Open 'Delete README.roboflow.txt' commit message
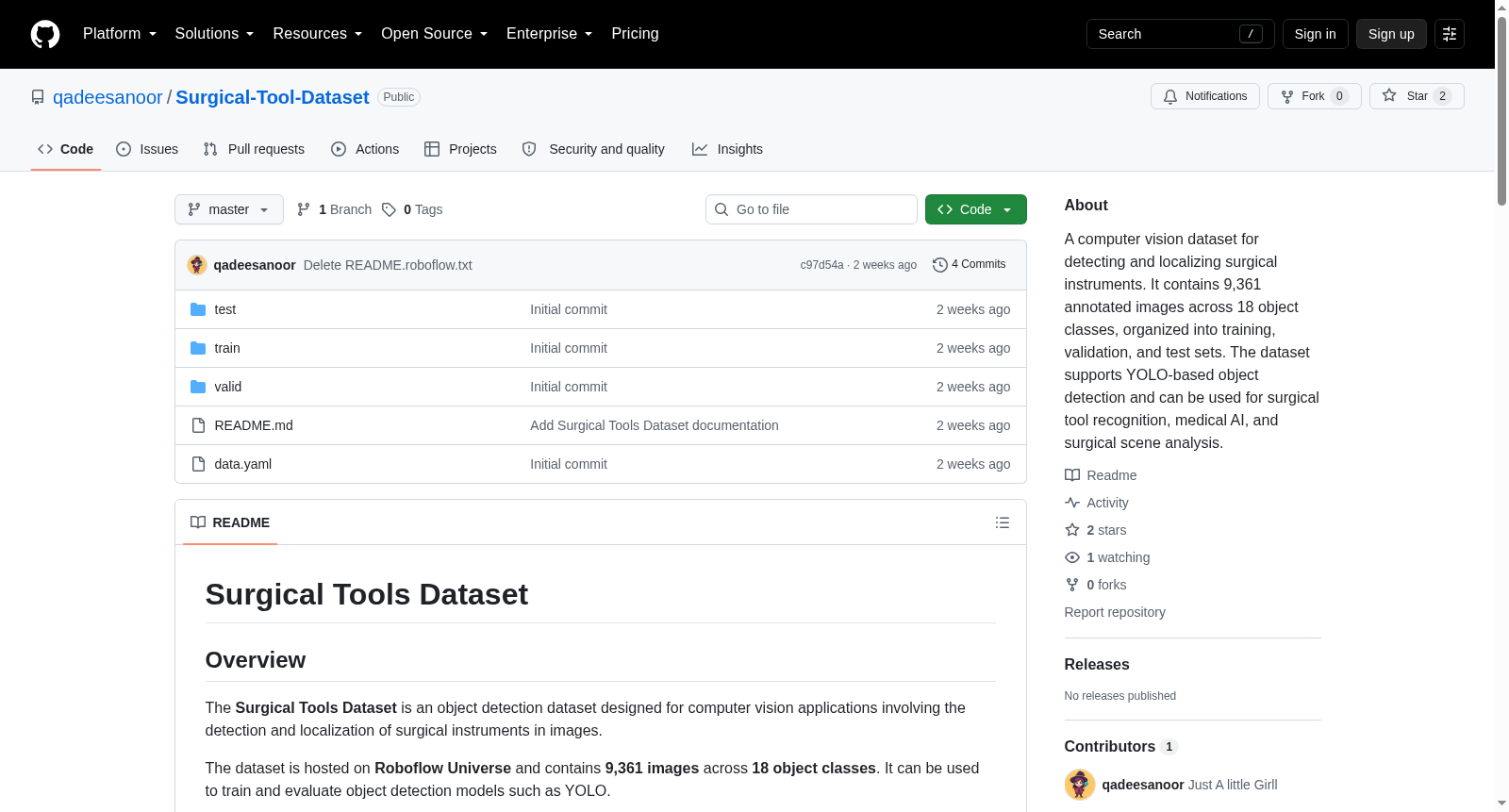 pos(388,265)
